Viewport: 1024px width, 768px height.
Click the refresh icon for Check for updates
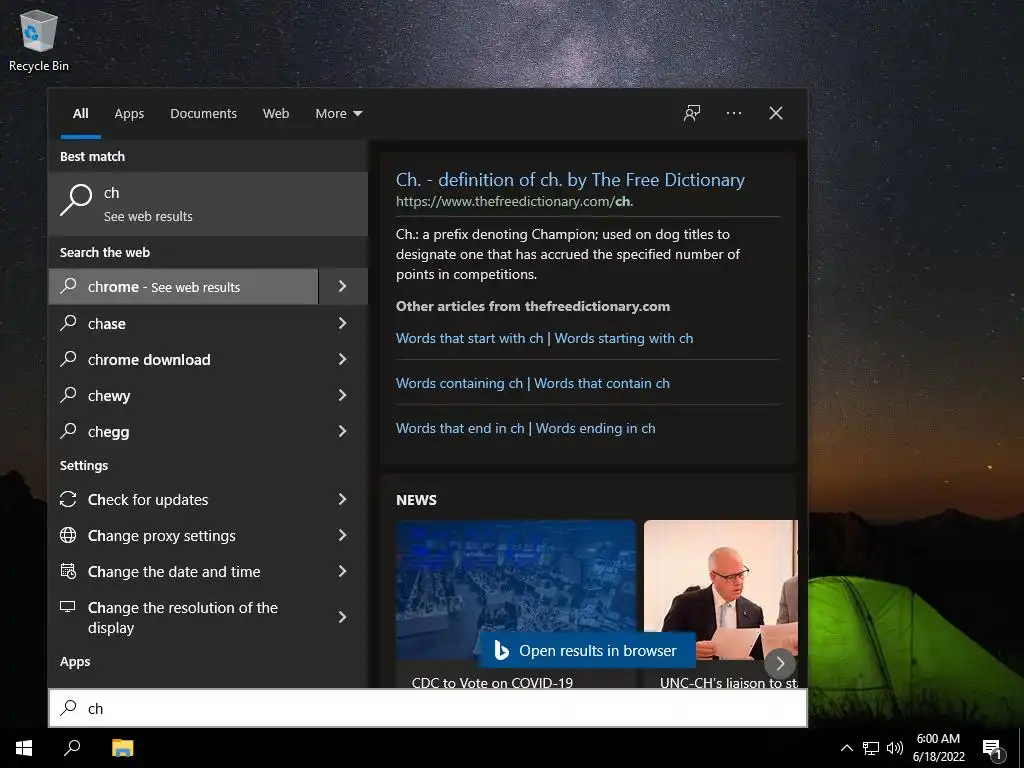click(68, 499)
